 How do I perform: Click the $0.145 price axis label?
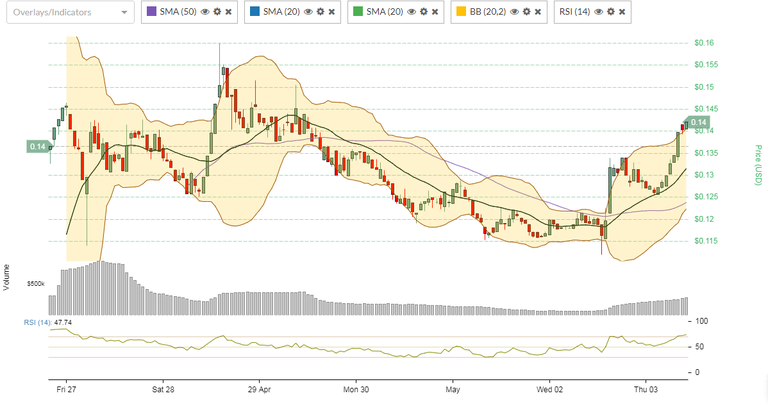point(706,109)
